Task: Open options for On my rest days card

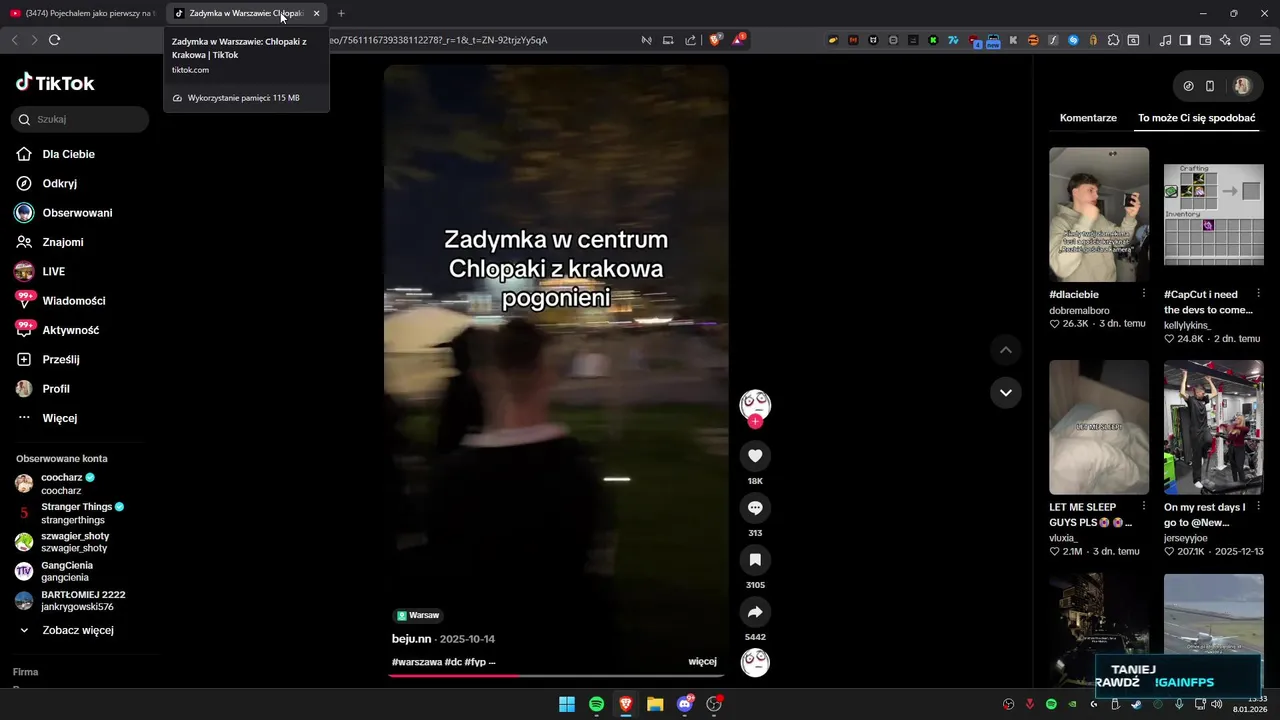Action: coord(1258,507)
